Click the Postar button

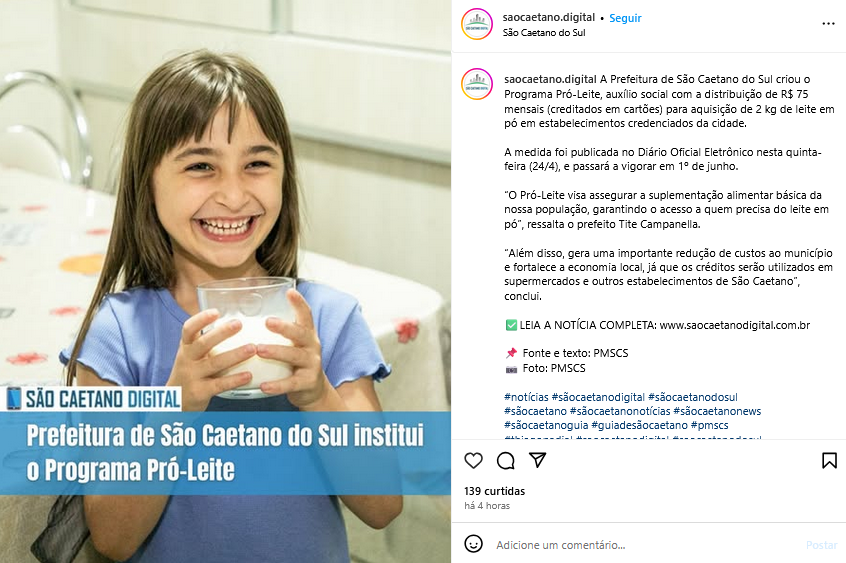point(822,545)
